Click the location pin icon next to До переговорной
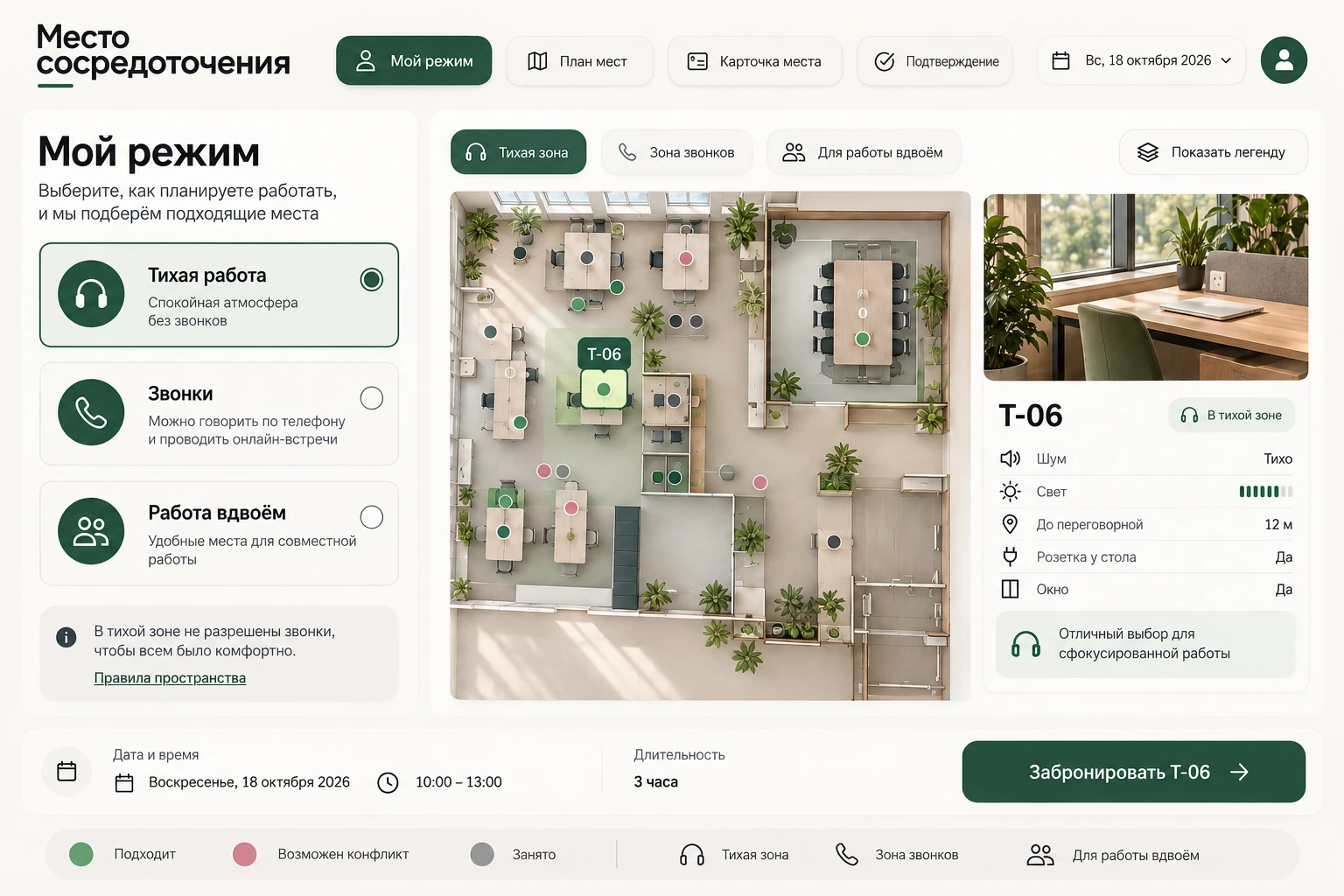This screenshot has height=896, width=1344. 1010,524
